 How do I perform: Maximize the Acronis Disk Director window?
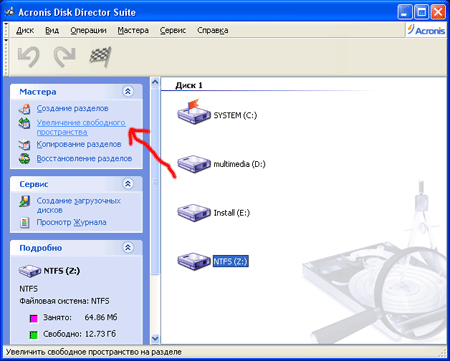pos(421,13)
